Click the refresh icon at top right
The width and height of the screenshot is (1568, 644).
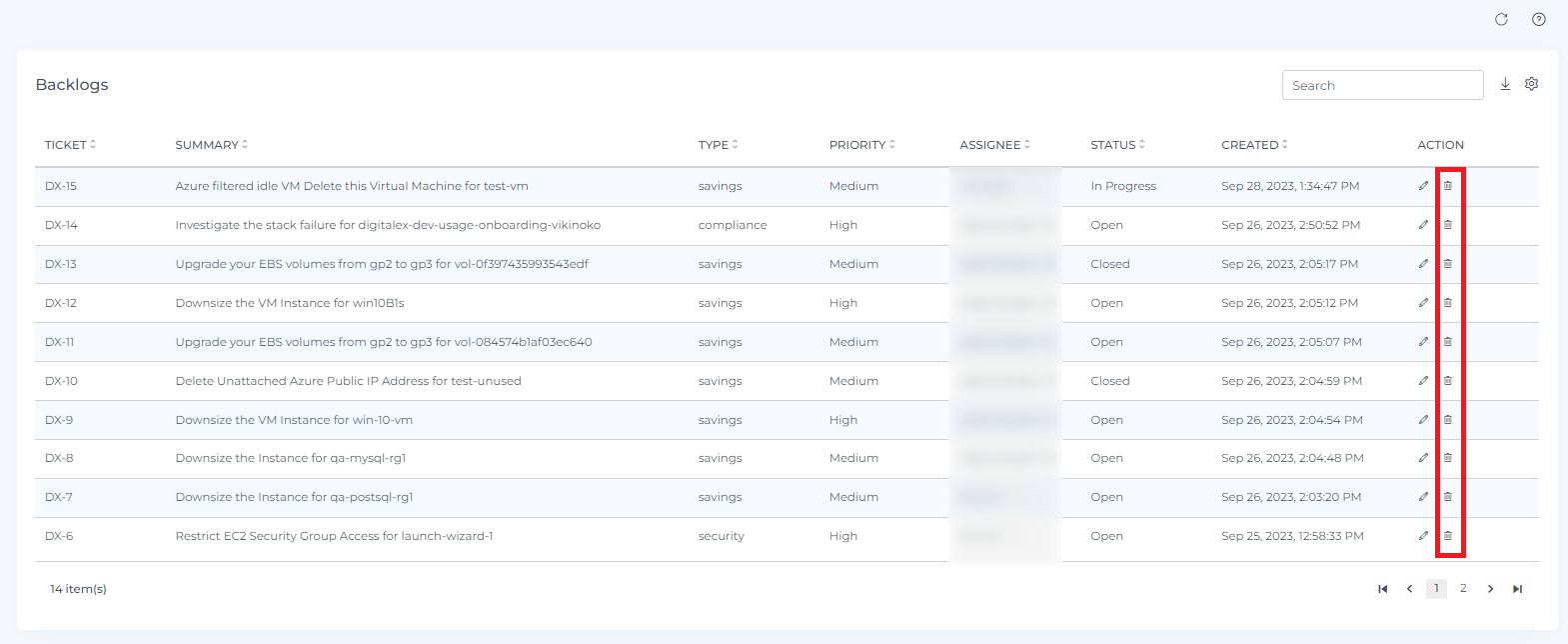[x=1501, y=20]
